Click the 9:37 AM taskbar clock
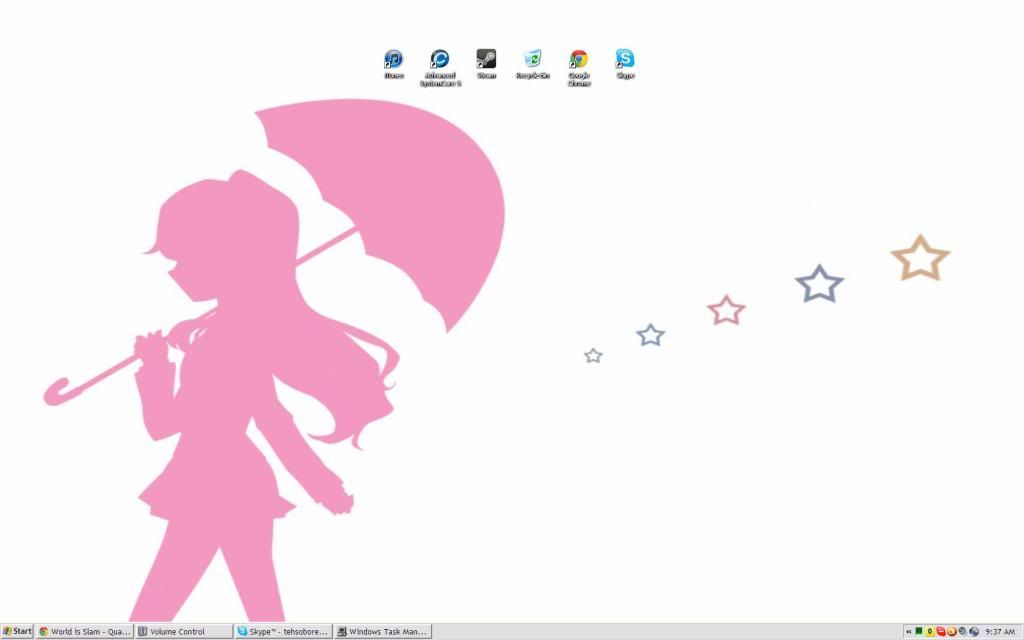This screenshot has height=640, width=1024. coord(1001,632)
